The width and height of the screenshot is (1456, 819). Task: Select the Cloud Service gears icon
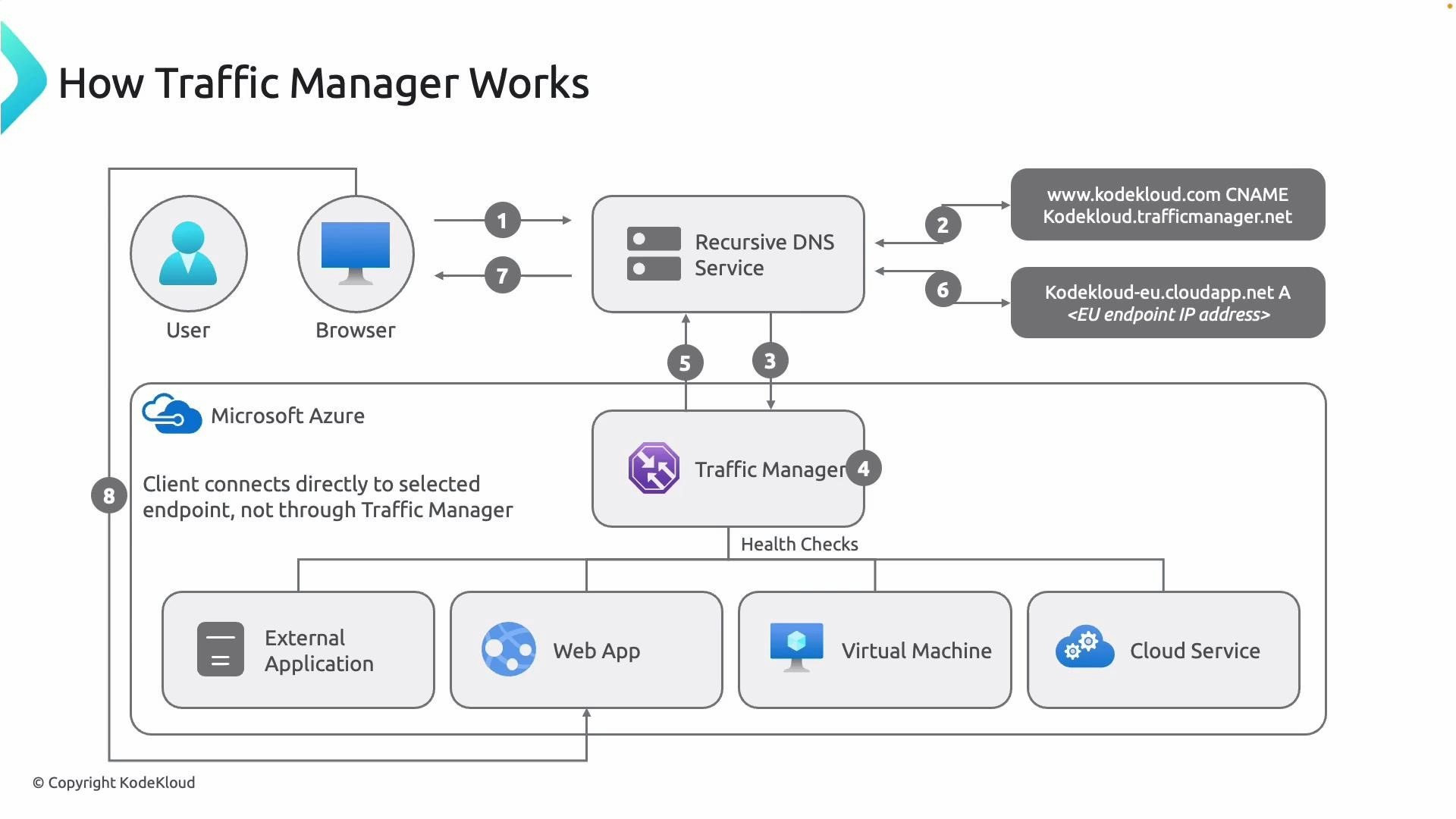1084,647
